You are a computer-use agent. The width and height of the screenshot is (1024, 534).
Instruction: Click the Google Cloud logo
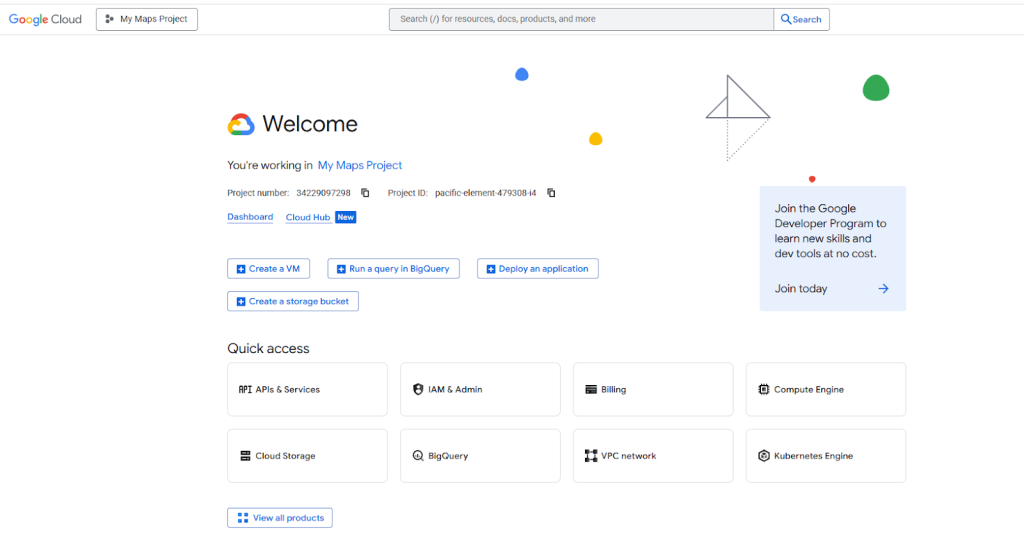coord(45,19)
